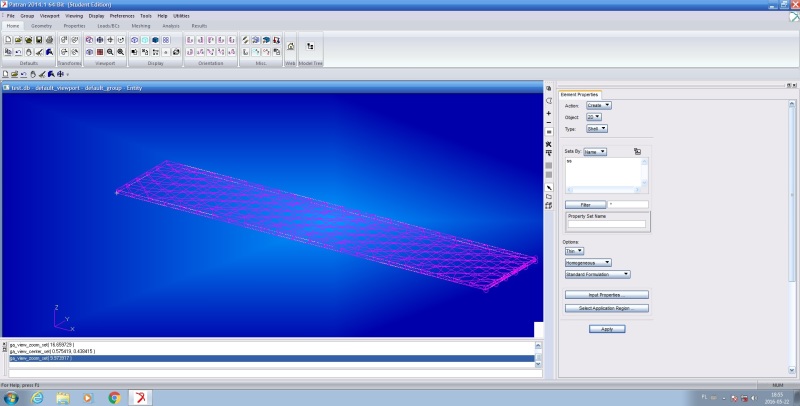The image size is (800, 406).
Task: Select the Smooth Shaded solid blue cube icon
Action: [155, 40]
